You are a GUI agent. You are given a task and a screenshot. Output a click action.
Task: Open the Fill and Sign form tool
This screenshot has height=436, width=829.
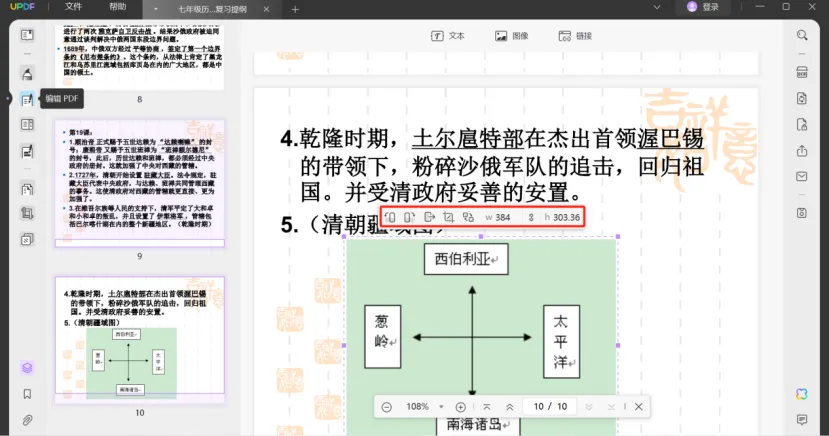pos(27,152)
